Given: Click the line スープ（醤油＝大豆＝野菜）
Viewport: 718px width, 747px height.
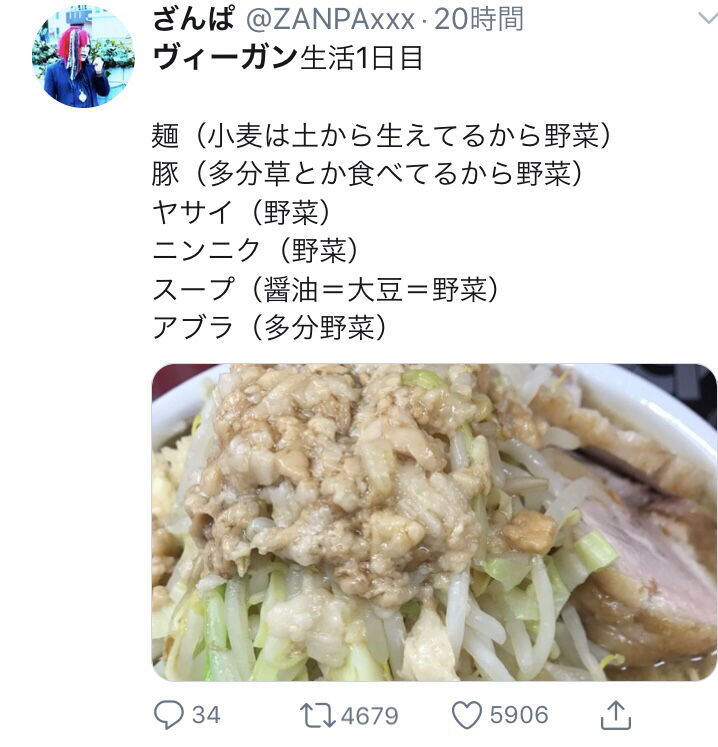Looking at the screenshot, I should coord(325,289).
